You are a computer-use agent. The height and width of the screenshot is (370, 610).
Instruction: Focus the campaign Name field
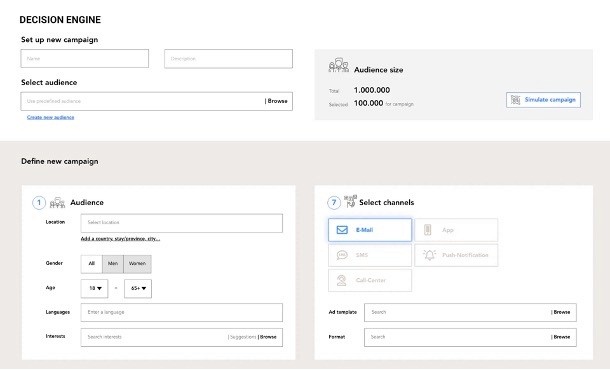[x=85, y=59]
